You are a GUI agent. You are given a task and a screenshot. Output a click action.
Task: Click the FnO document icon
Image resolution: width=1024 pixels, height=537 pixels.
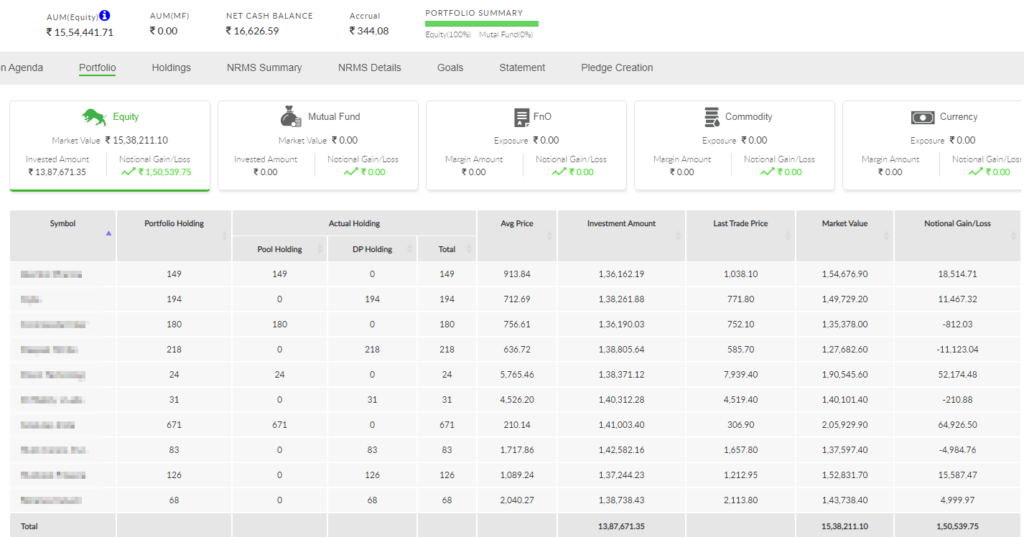tap(521, 117)
